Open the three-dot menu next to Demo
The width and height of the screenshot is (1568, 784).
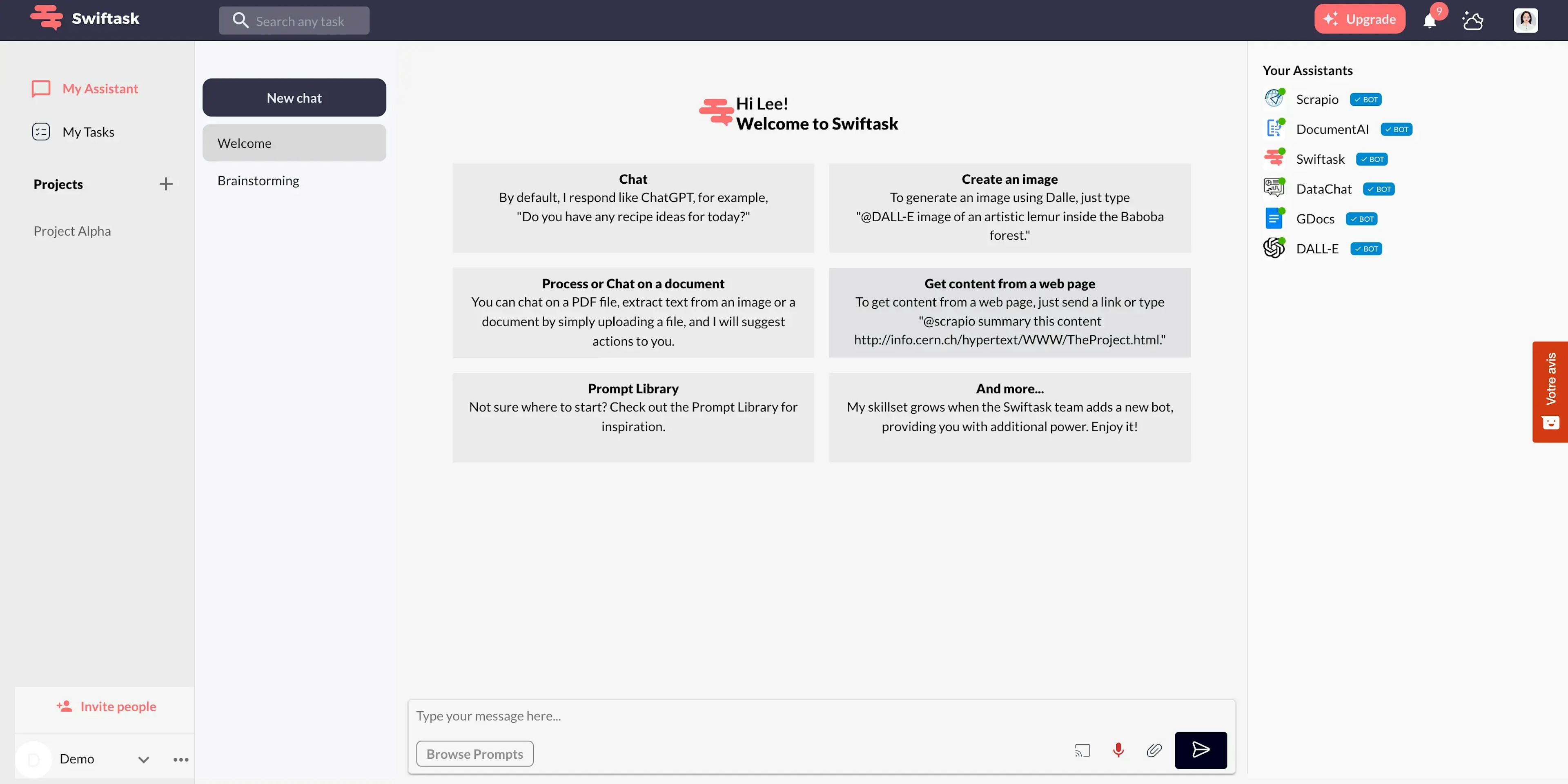pos(180,759)
